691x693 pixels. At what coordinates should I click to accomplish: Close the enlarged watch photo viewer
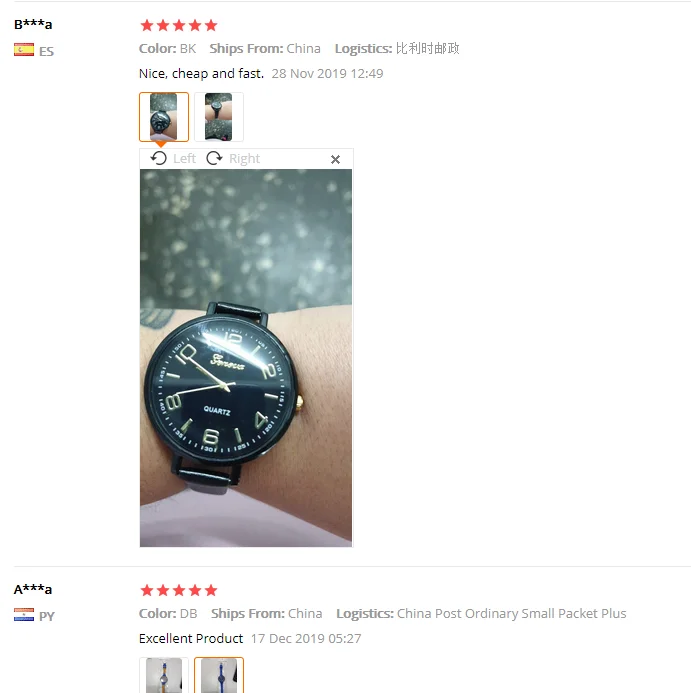(x=336, y=160)
